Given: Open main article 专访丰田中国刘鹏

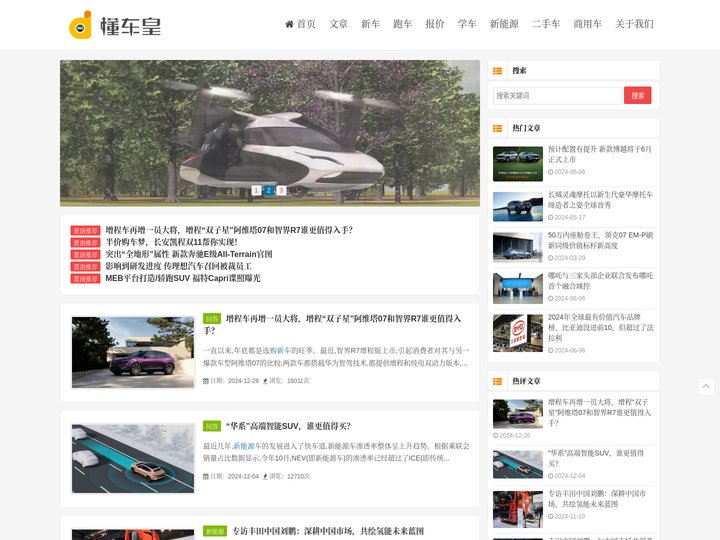Looking at the screenshot, I should tap(328, 531).
